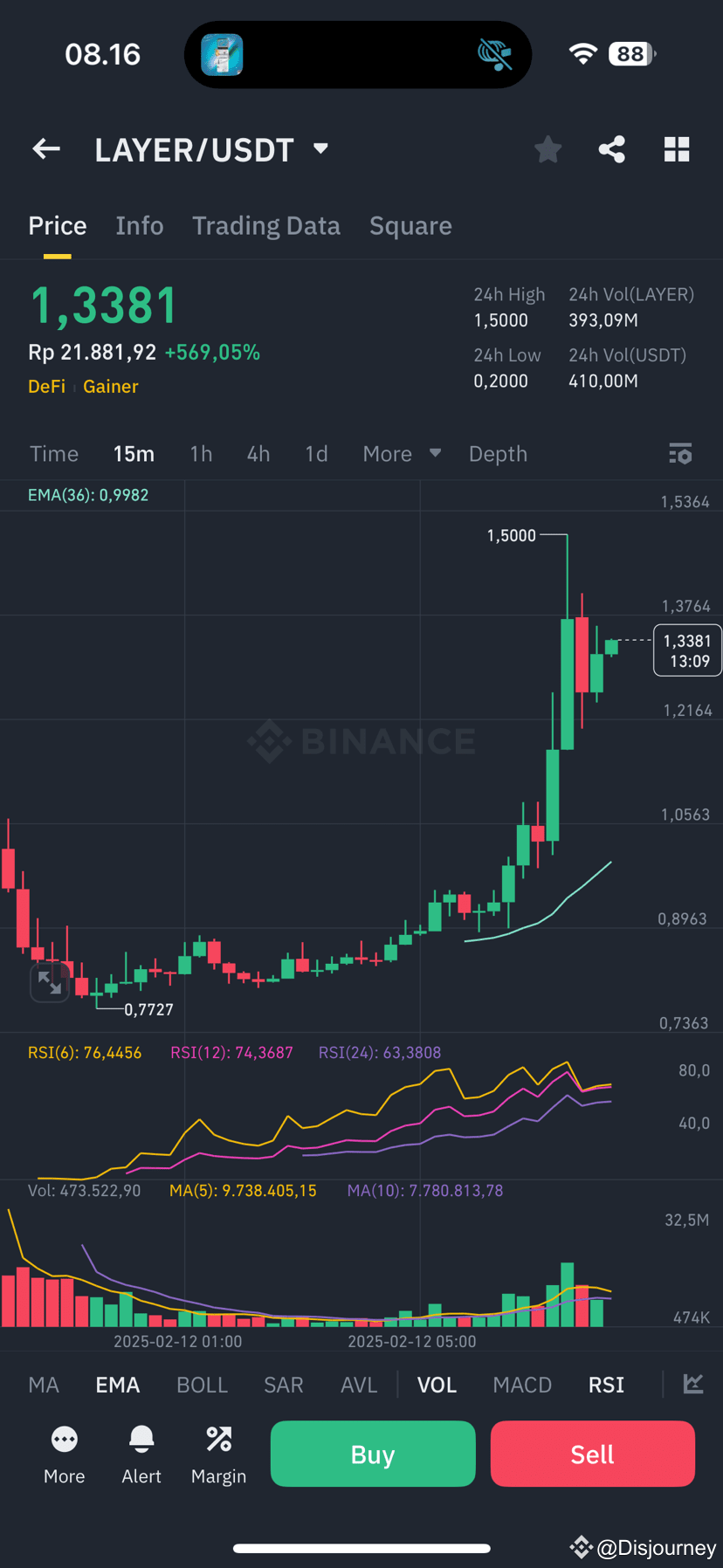Tap the app icon in the Dynamic Island
Screen dimensions: 723x1568
point(222,54)
